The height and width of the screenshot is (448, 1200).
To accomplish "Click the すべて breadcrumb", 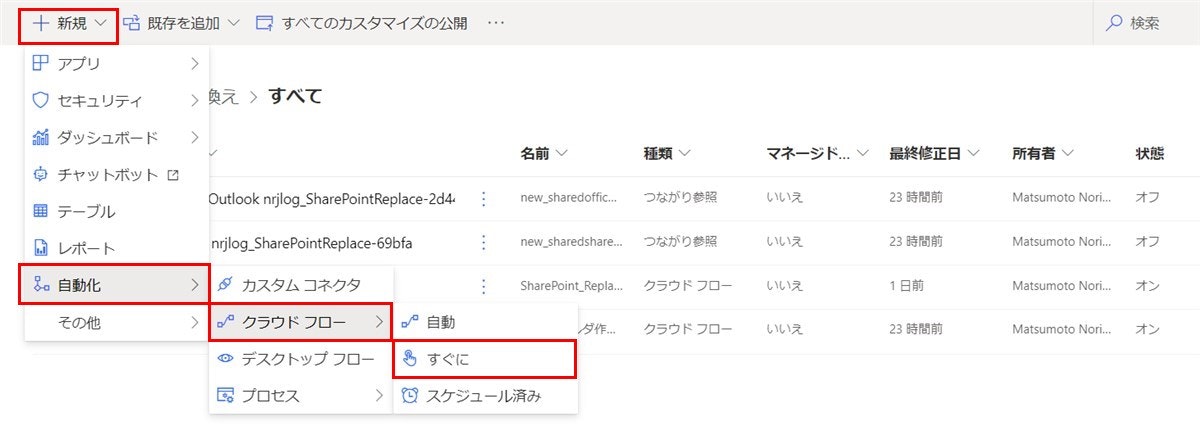I will point(295,96).
